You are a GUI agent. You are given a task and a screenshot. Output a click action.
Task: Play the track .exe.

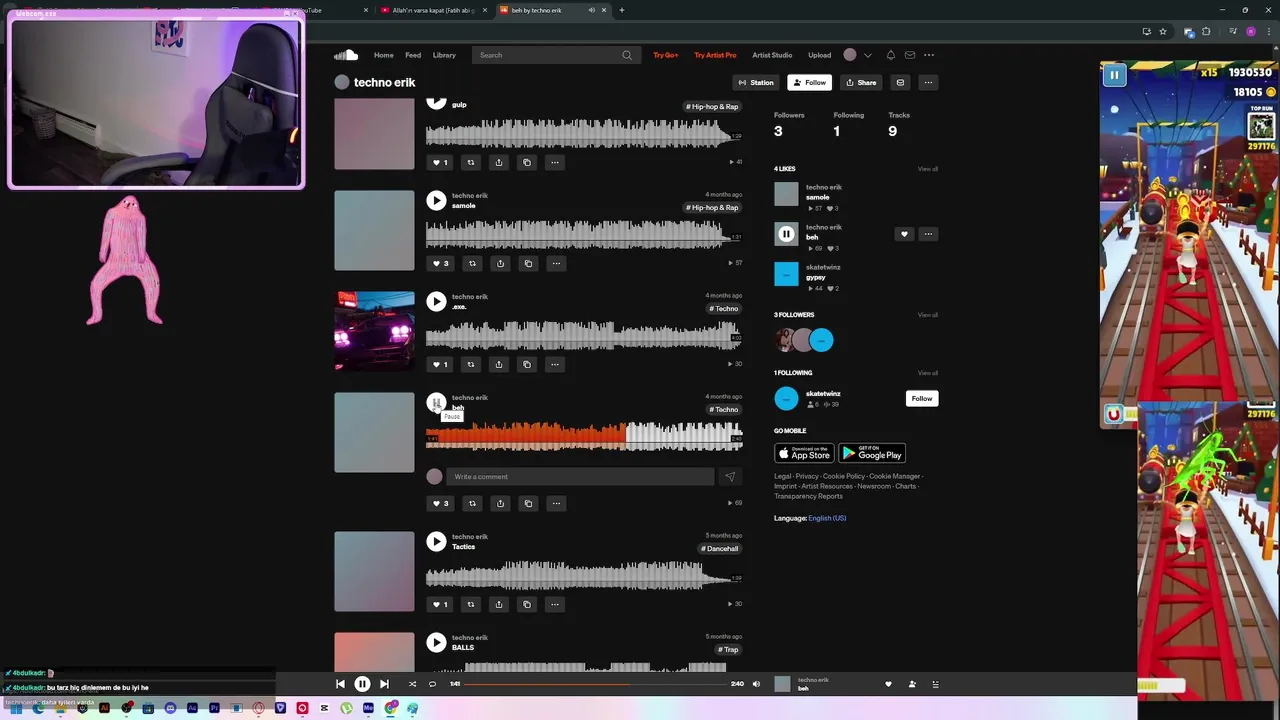point(436,301)
